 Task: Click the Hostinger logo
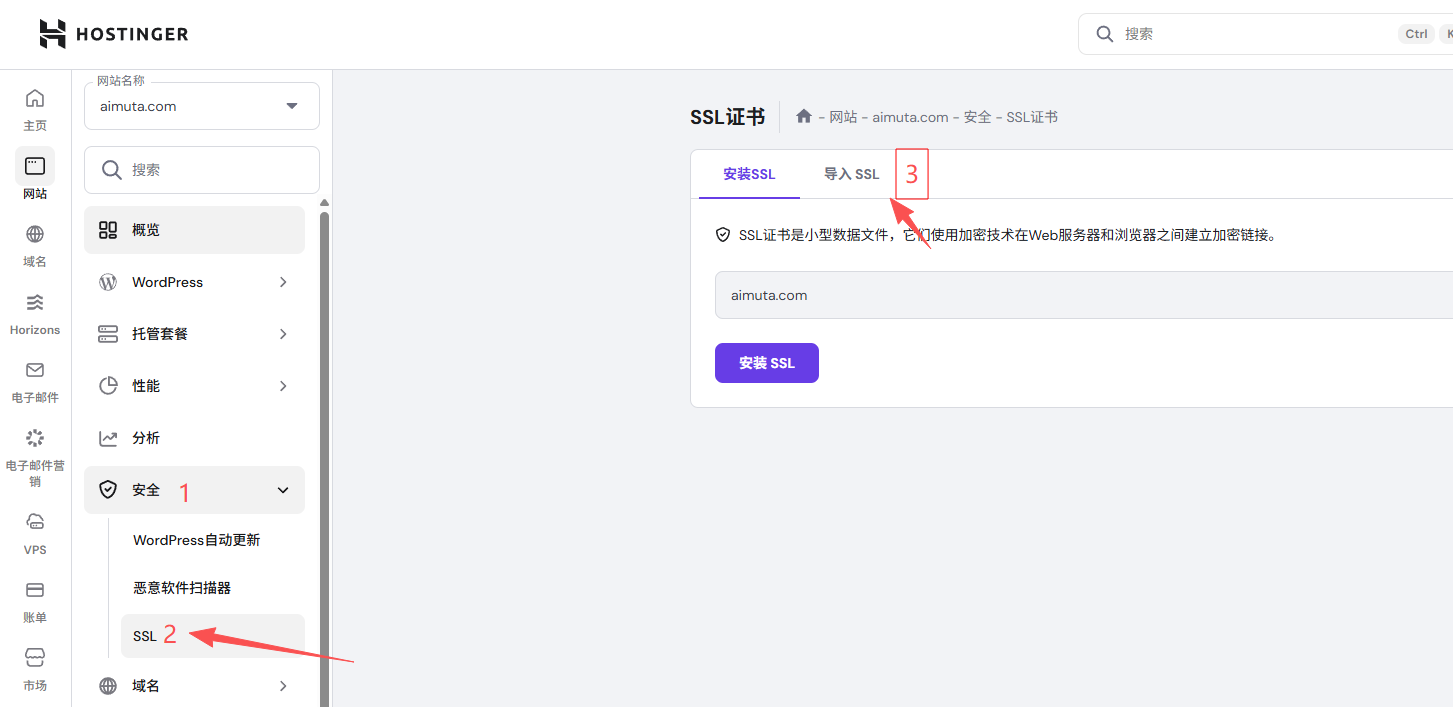pos(113,33)
